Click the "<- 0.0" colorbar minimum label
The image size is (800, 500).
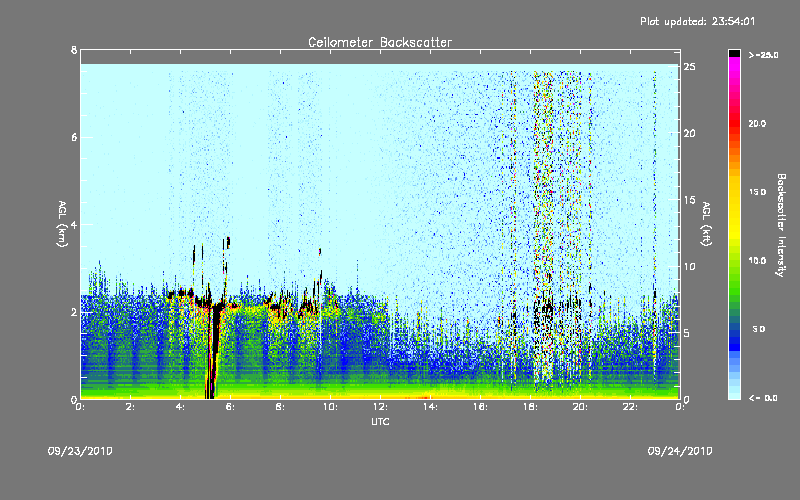pos(763,398)
